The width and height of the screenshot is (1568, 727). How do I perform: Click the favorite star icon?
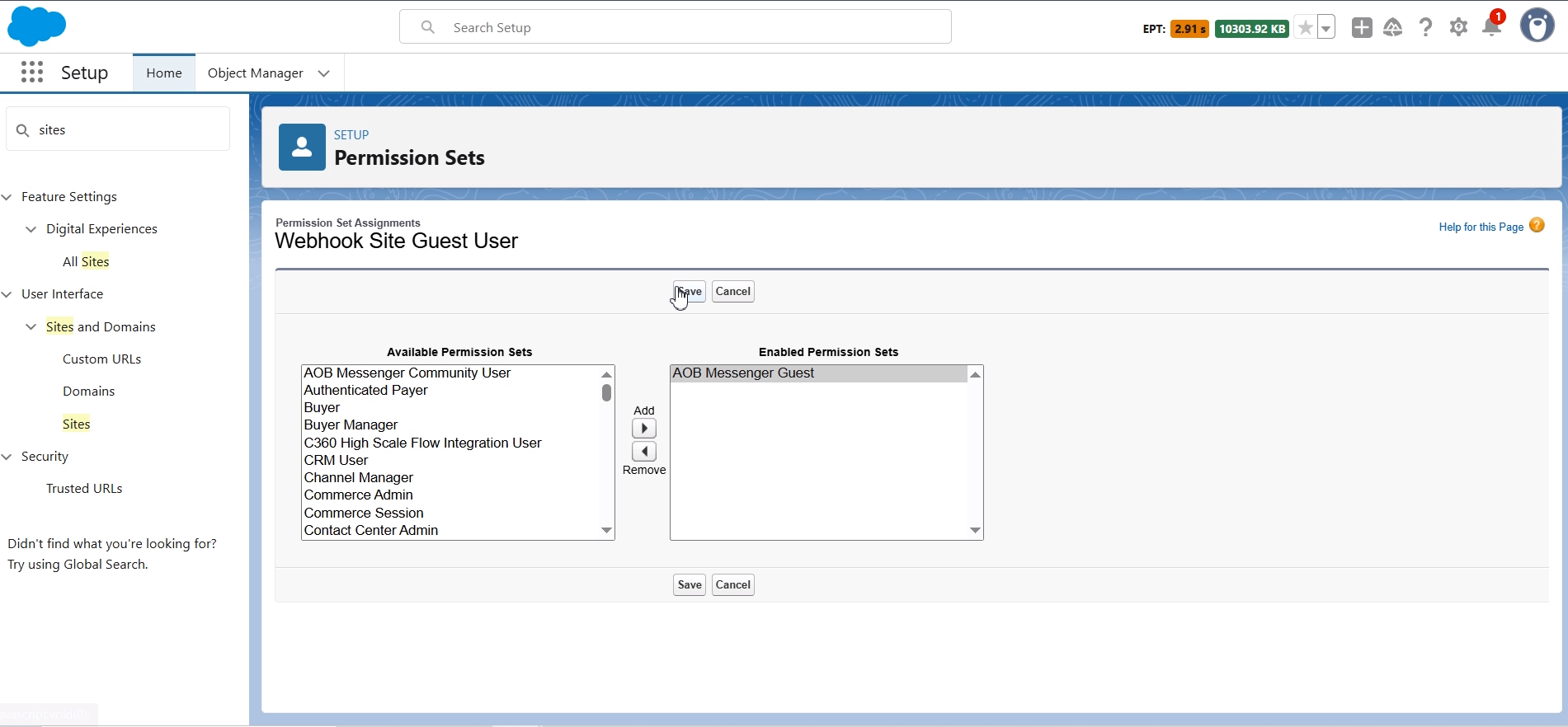coord(1305,28)
